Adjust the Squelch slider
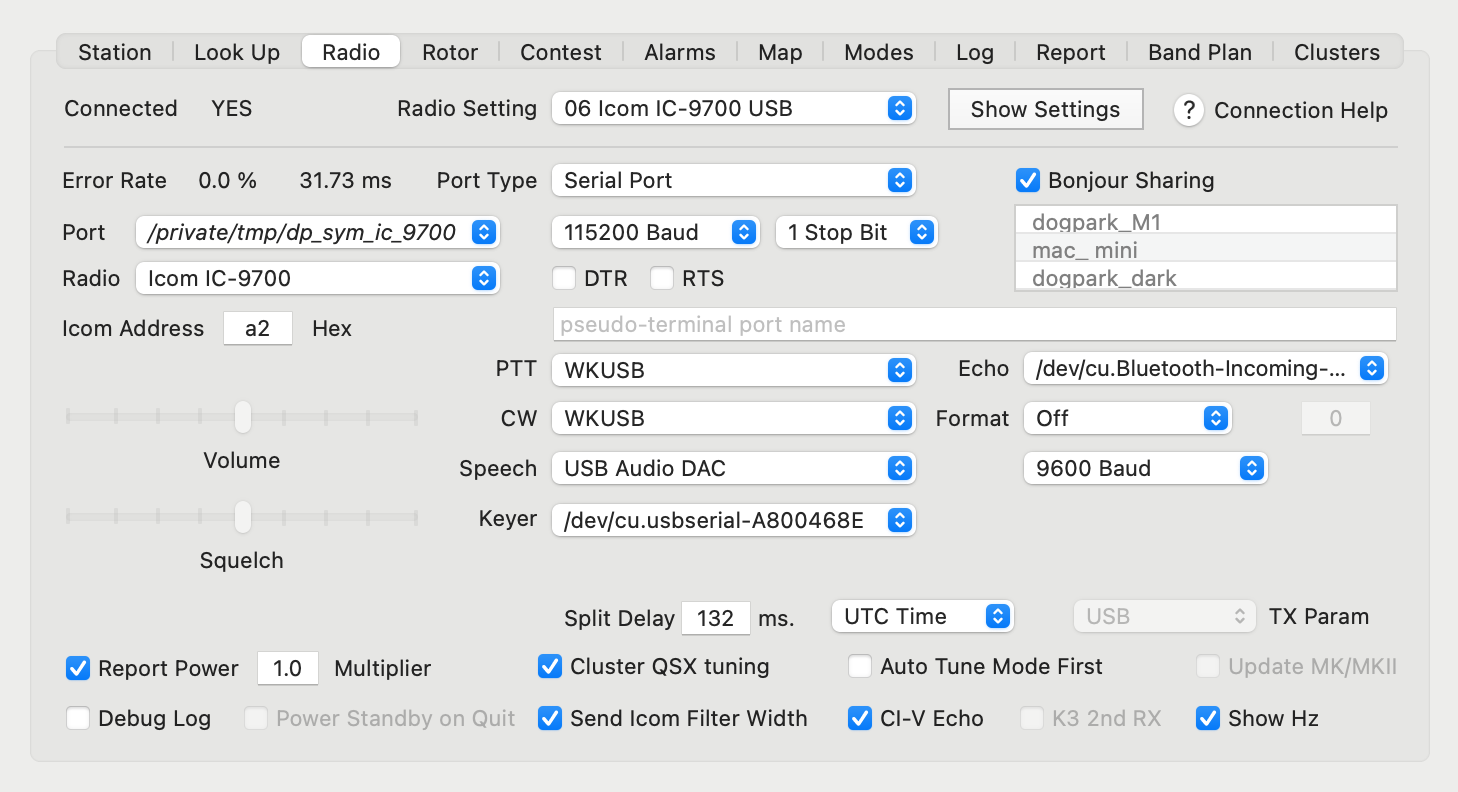Image resolution: width=1458 pixels, height=792 pixels. pyautogui.click(x=242, y=517)
